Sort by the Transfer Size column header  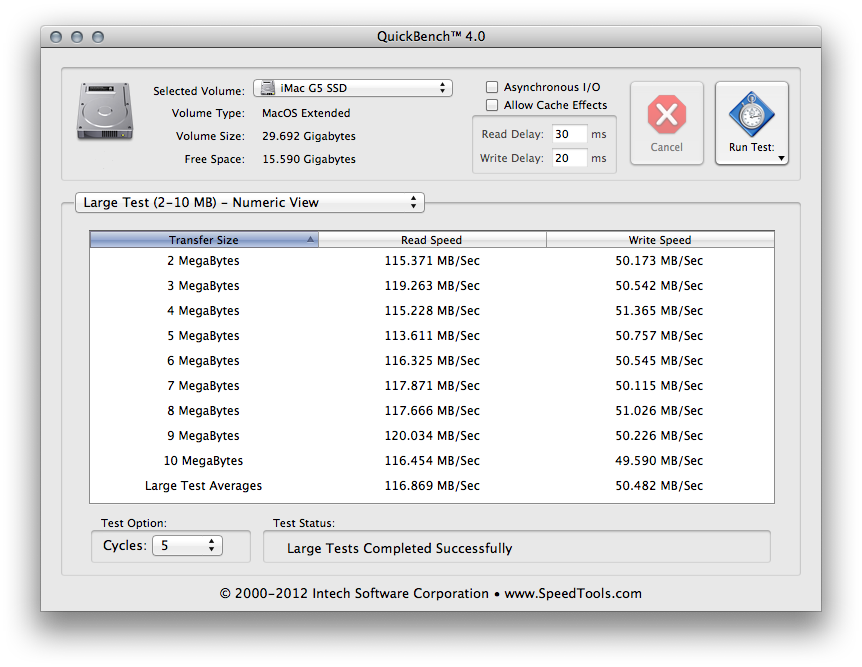click(x=204, y=240)
